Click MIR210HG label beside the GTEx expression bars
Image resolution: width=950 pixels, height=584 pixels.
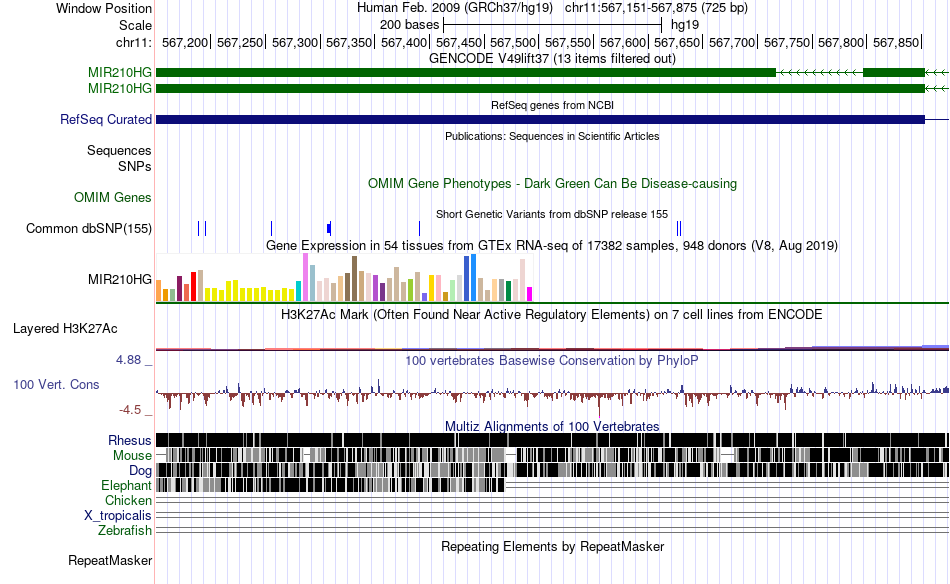click(119, 279)
